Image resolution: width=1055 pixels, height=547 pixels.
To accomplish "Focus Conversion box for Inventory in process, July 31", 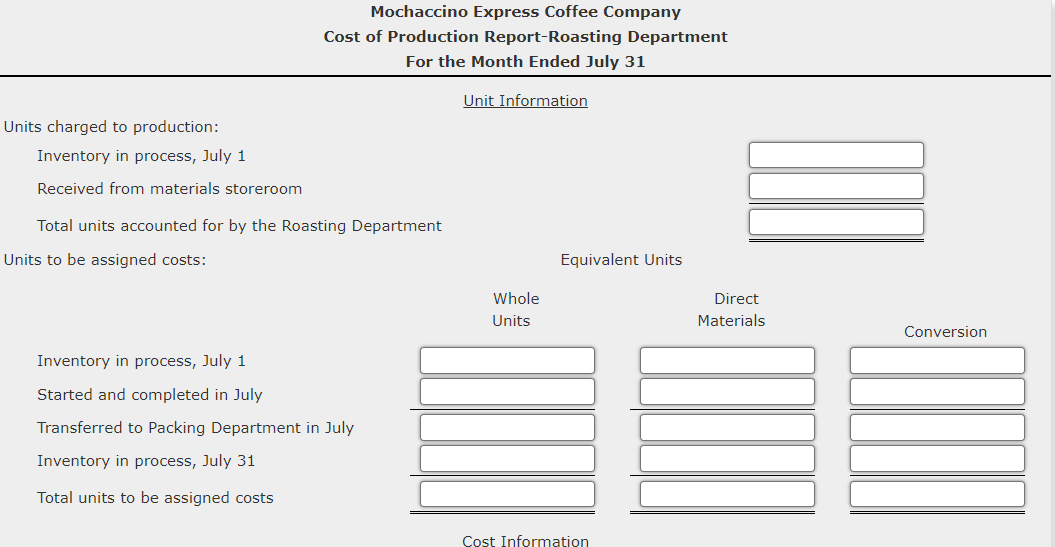I will coord(937,458).
